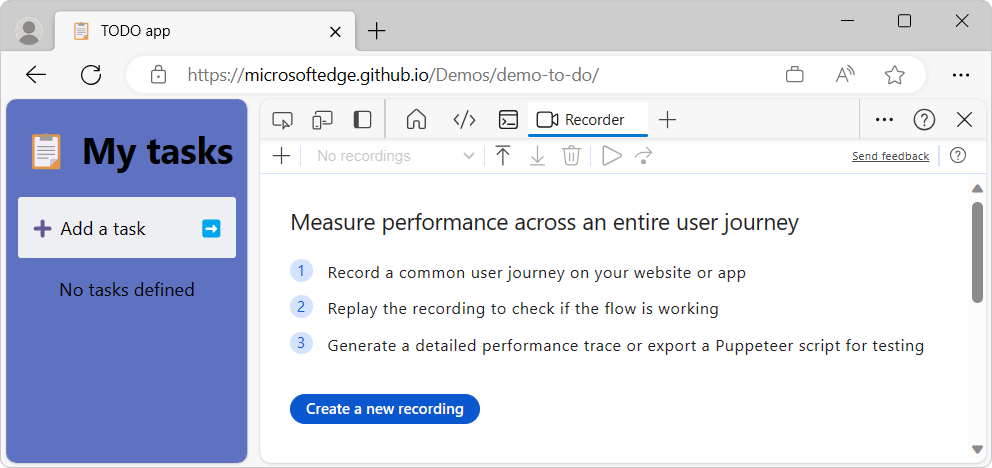This screenshot has width=992, height=468.
Task: Click the step-over replay icon
Action: point(643,156)
